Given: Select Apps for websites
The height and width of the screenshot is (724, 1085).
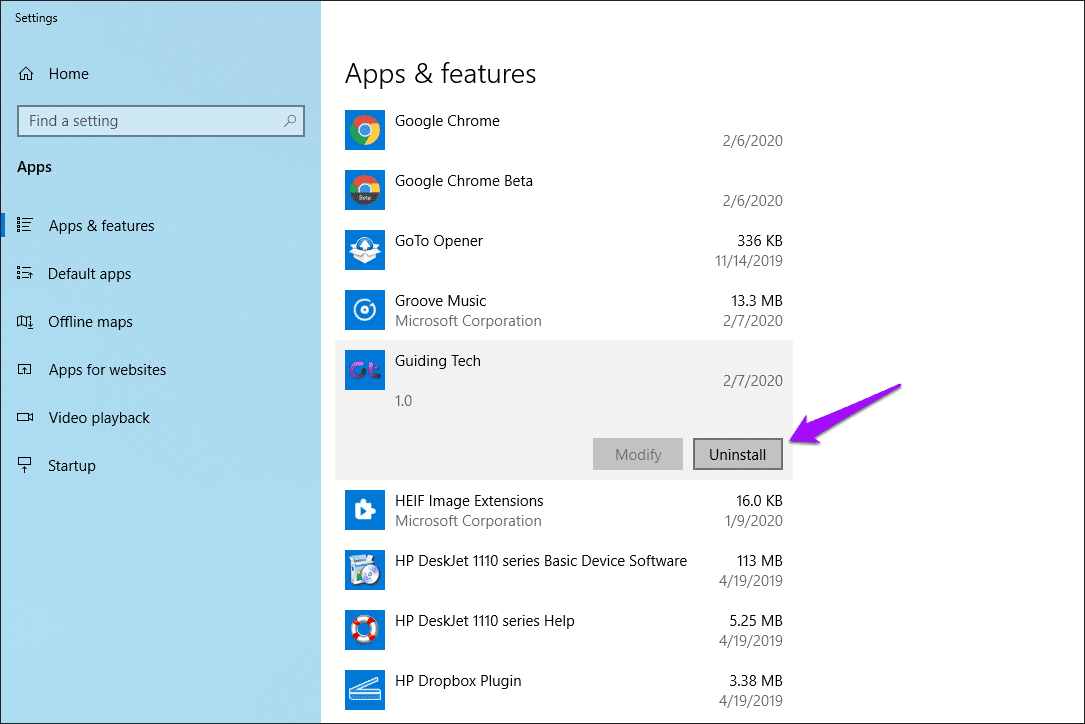Looking at the screenshot, I should point(107,370).
